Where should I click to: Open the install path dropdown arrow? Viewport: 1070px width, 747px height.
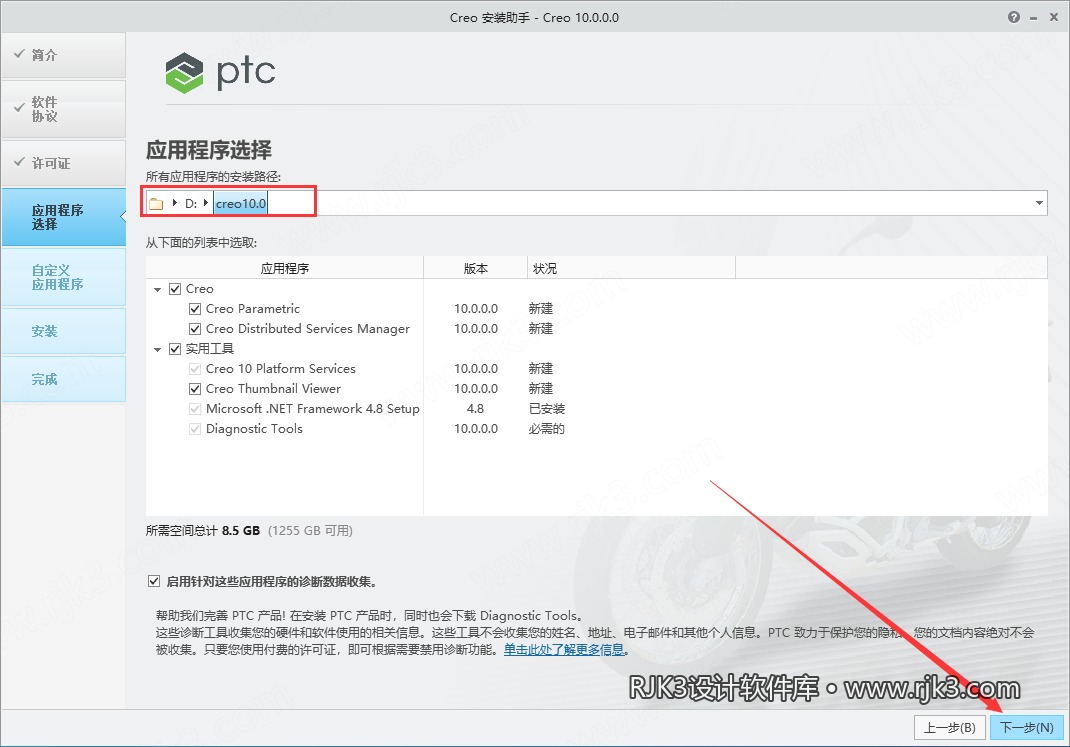[x=1039, y=203]
